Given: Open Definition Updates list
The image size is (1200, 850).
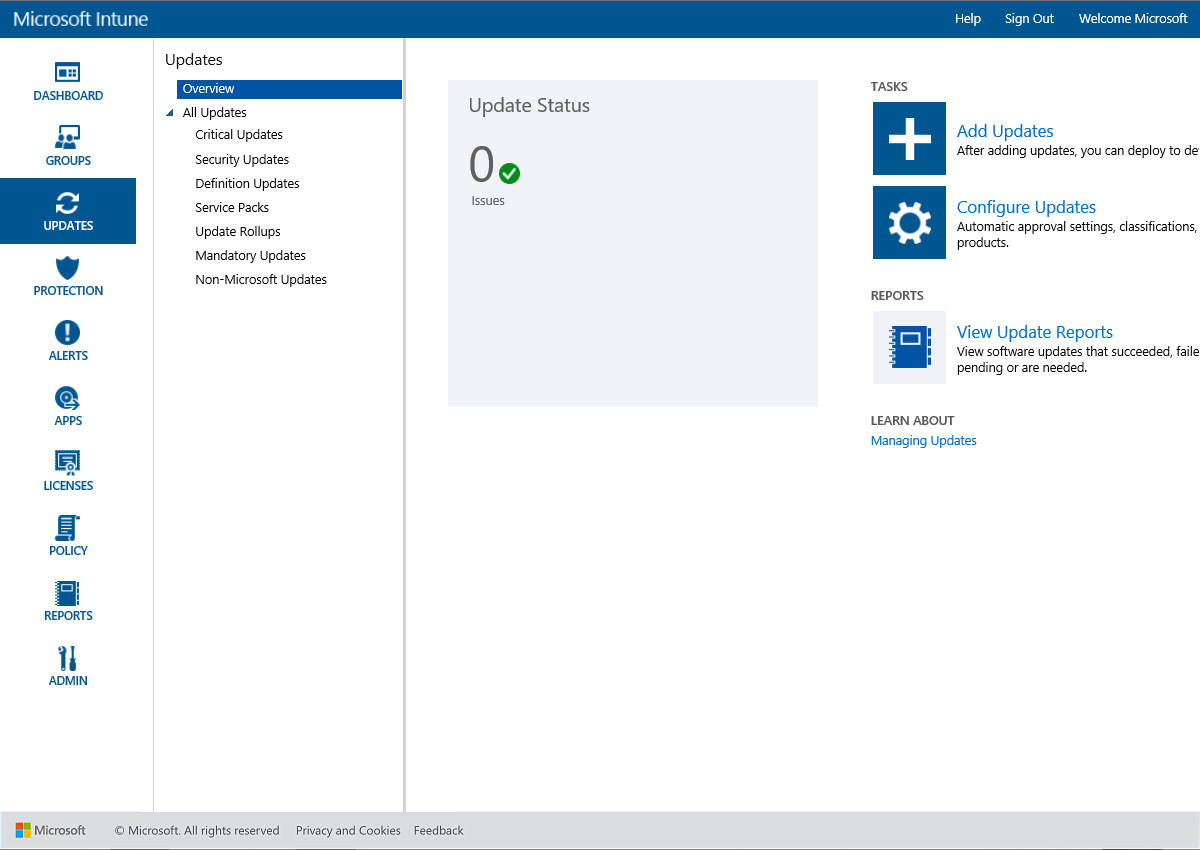Looking at the screenshot, I should pos(247,183).
